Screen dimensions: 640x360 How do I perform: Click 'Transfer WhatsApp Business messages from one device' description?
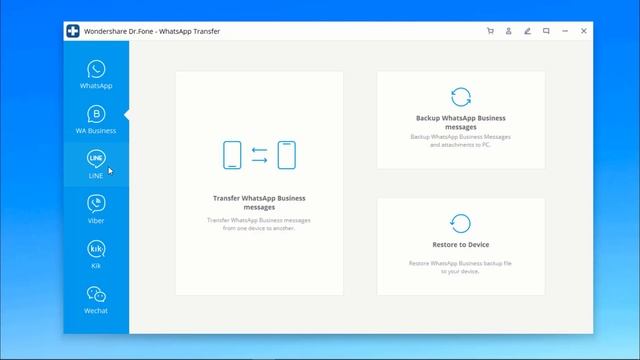click(259, 224)
